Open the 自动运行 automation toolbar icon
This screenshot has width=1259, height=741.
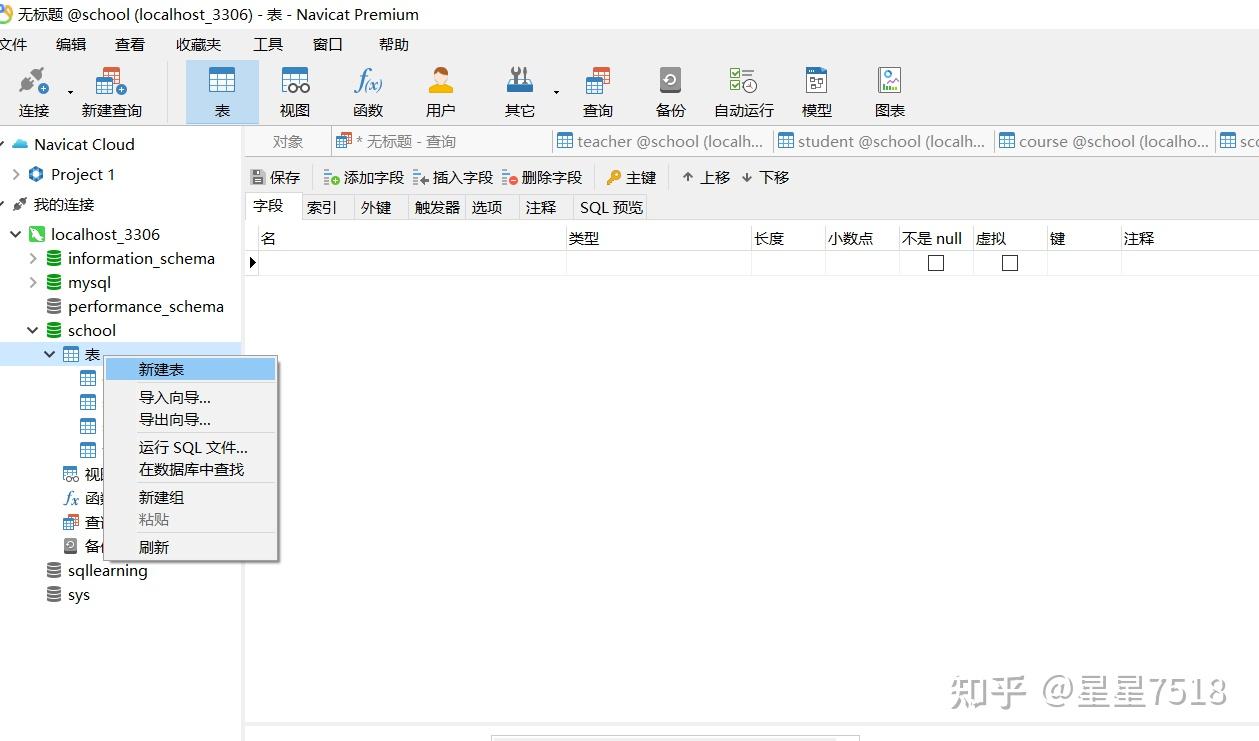[x=743, y=92]
